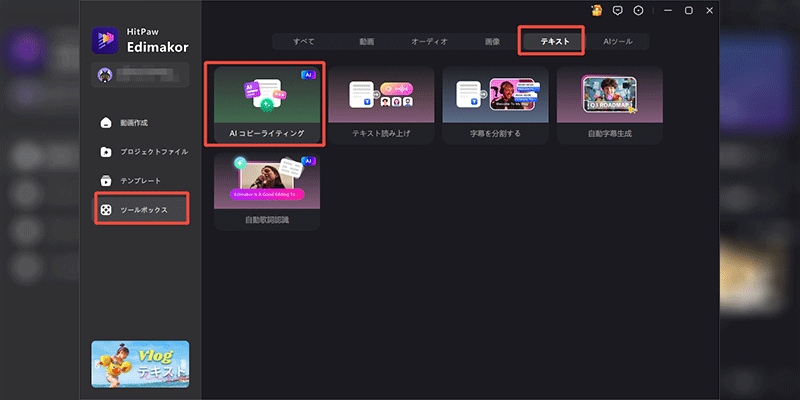The height and width of the screenshot is (400, 800).
Task: Click the treasure chest gift icon
Action: click(596, 10)
